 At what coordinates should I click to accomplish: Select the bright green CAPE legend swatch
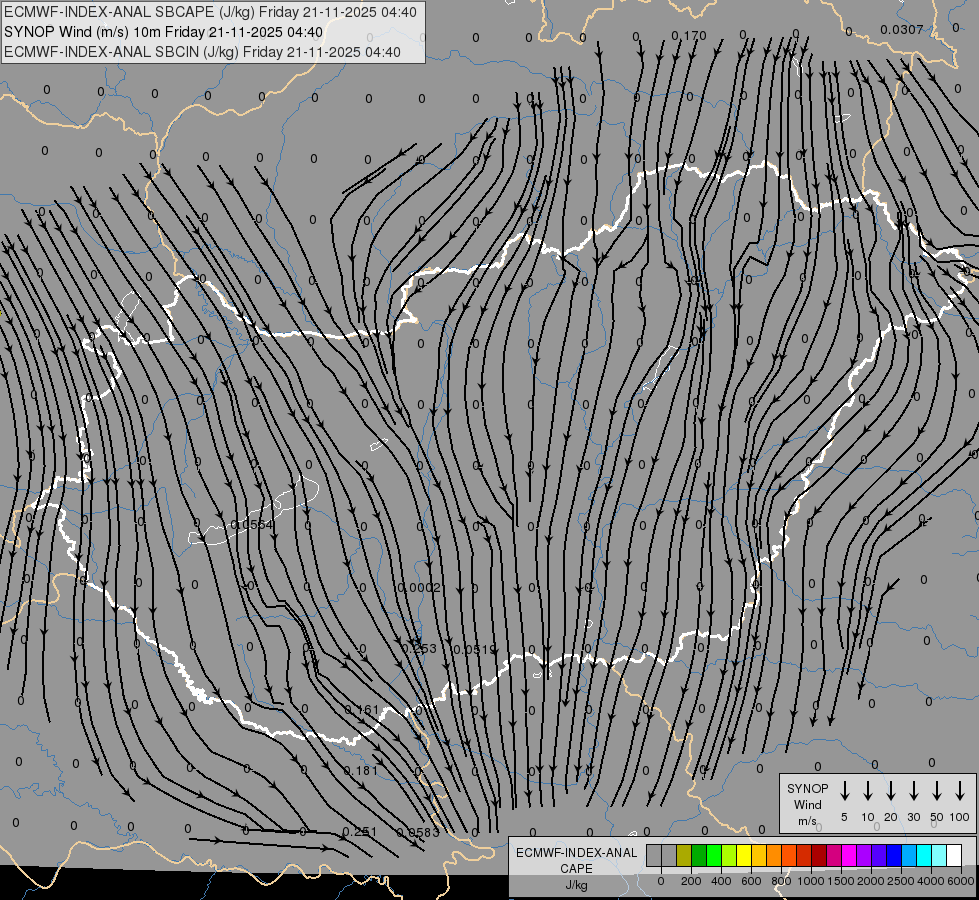[x=714, y=855]
